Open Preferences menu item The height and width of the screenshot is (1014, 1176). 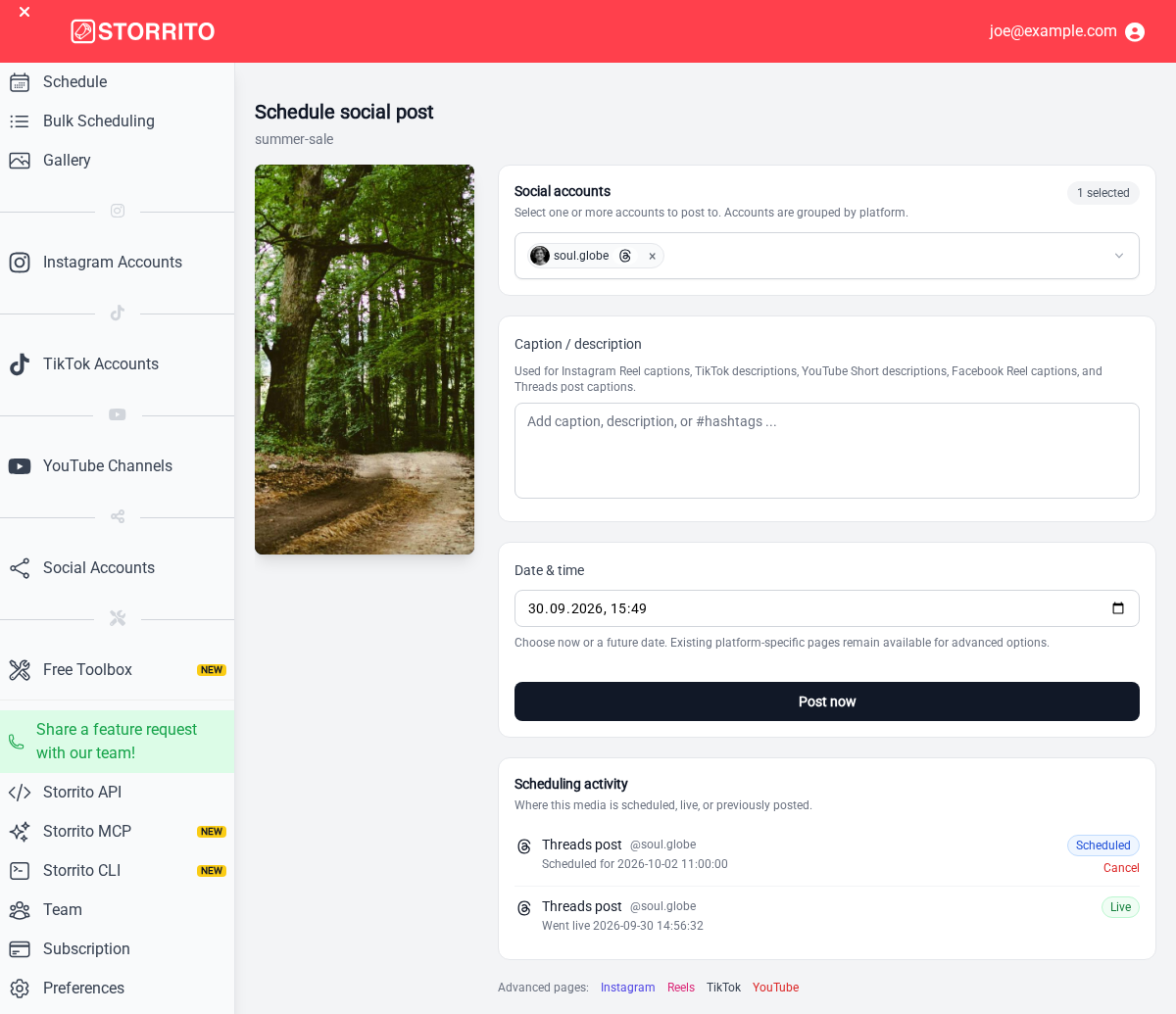point(117,989)
